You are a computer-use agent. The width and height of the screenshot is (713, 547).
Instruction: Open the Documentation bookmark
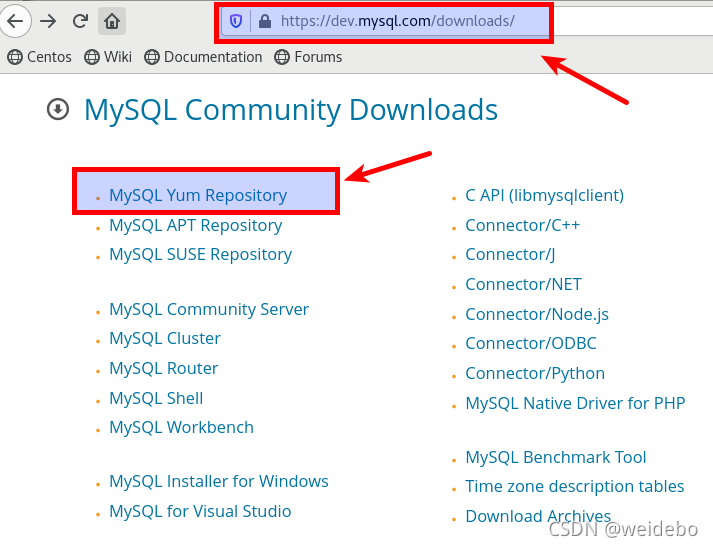point(203,57)
